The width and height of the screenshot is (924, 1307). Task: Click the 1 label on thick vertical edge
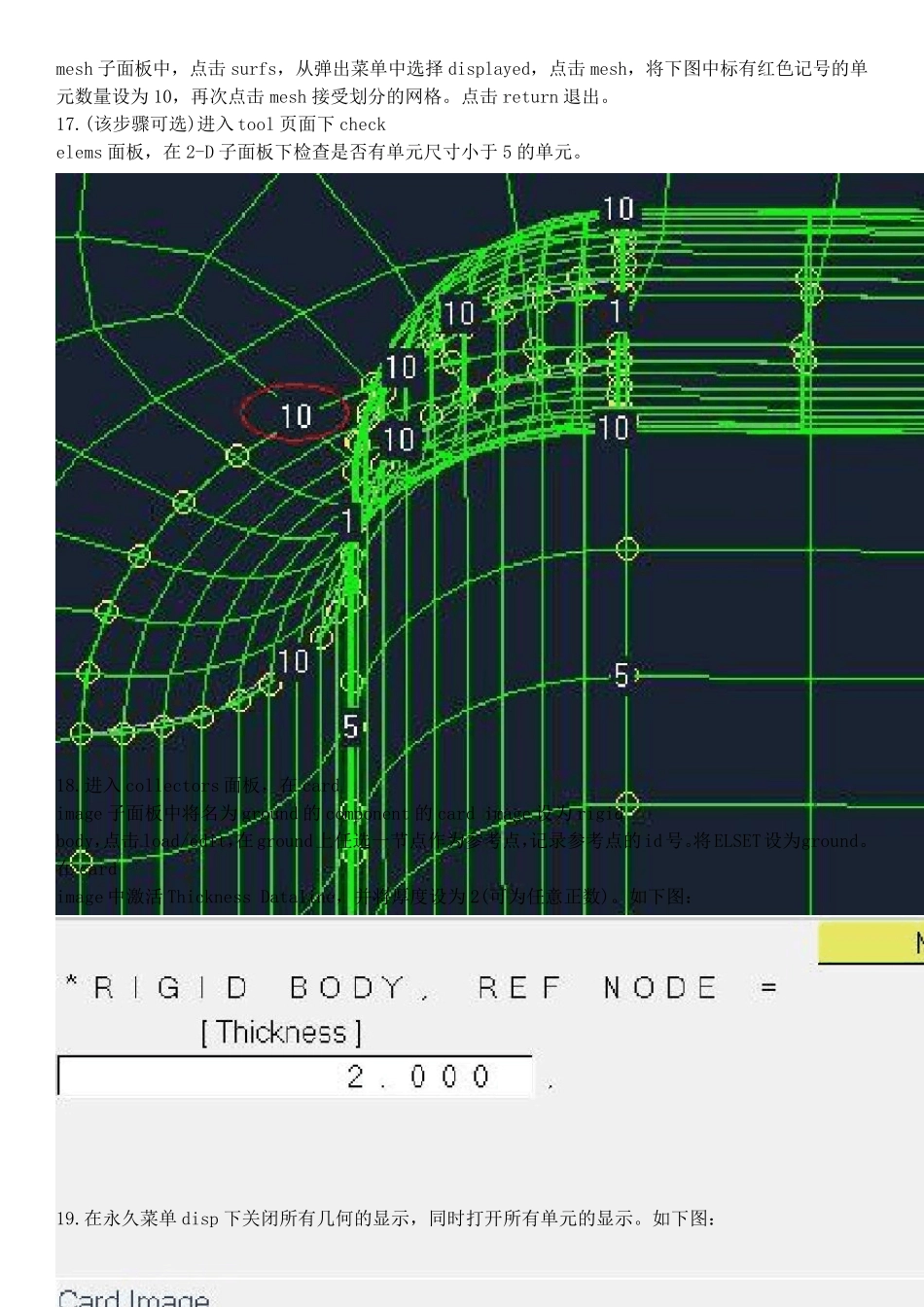click(348, 521)
